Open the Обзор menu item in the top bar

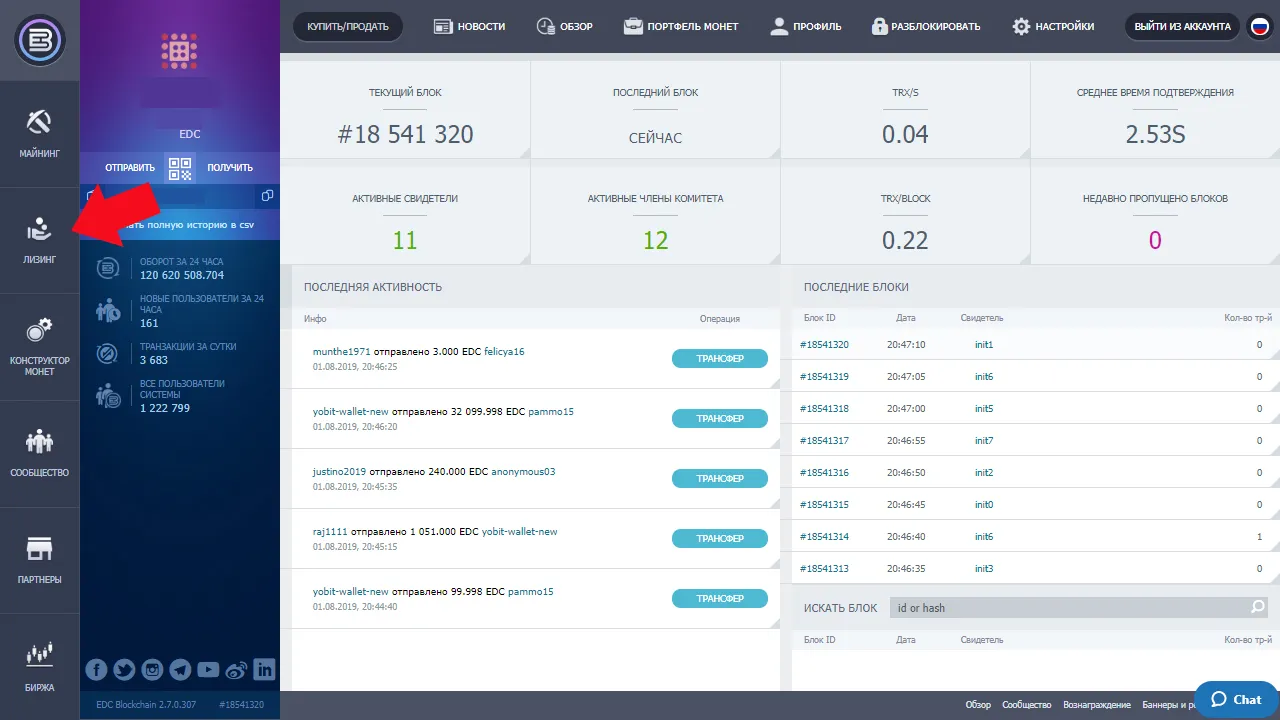click(564, 27)
